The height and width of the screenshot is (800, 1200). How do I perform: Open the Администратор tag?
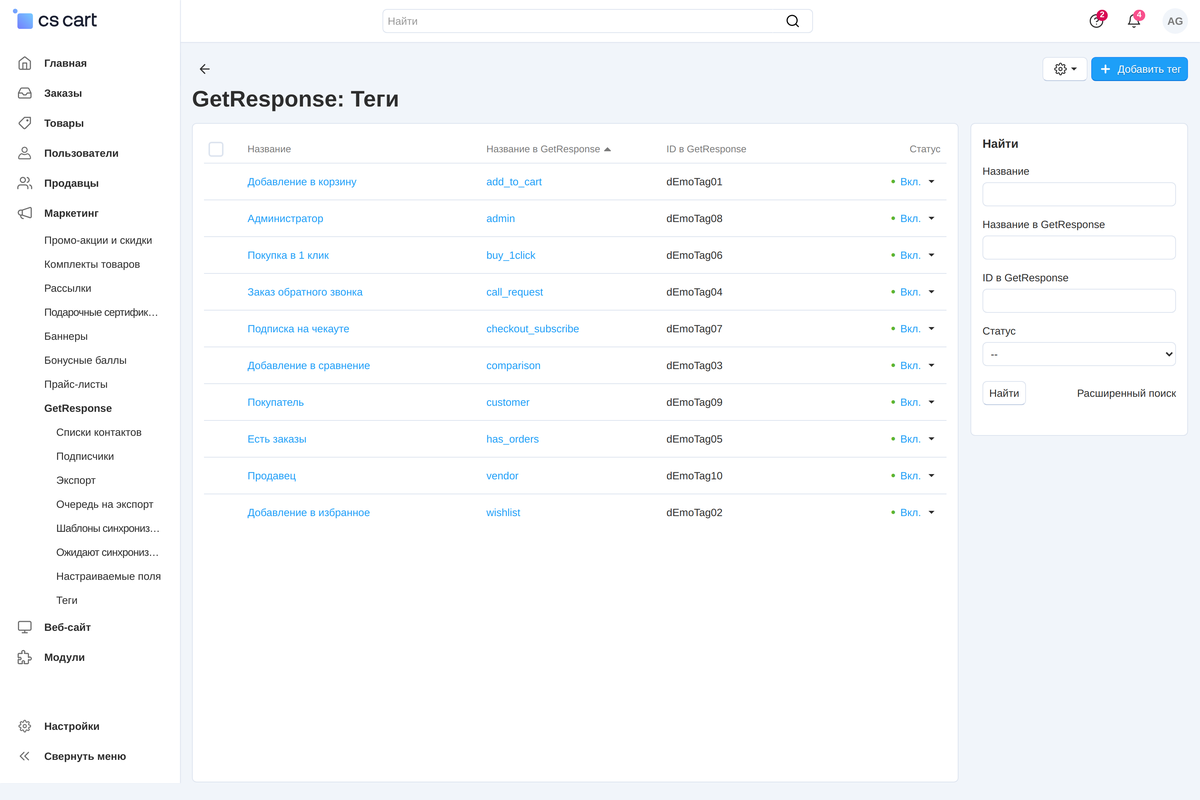coord(285,218)
